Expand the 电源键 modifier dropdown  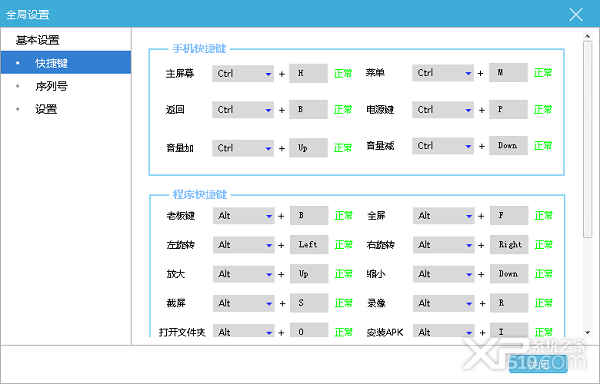pos(443,110)
